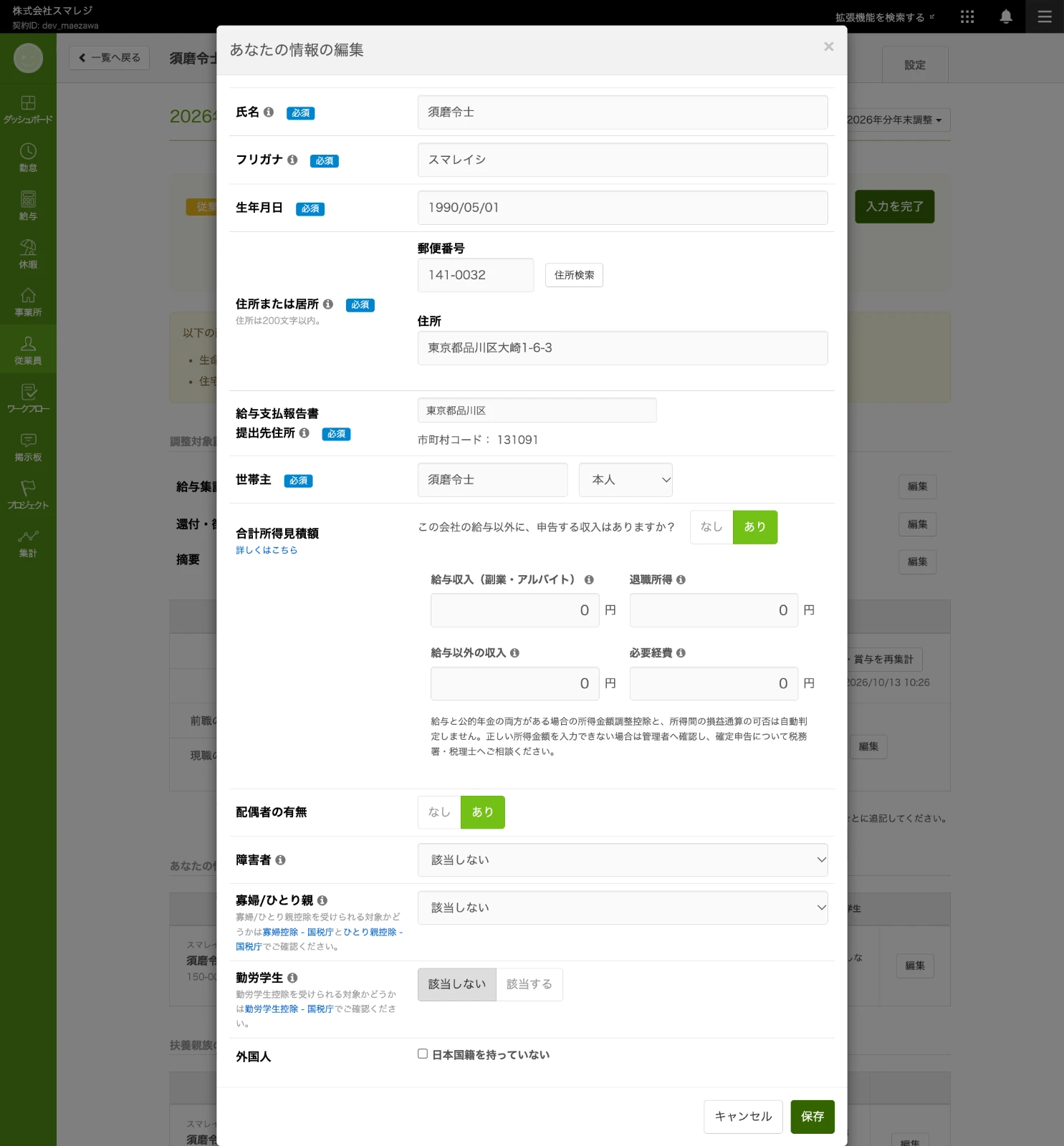Open the 寡婦/ひとり親 dropdown
The image size is (1064, 1146).
click(x=623, y=907)
